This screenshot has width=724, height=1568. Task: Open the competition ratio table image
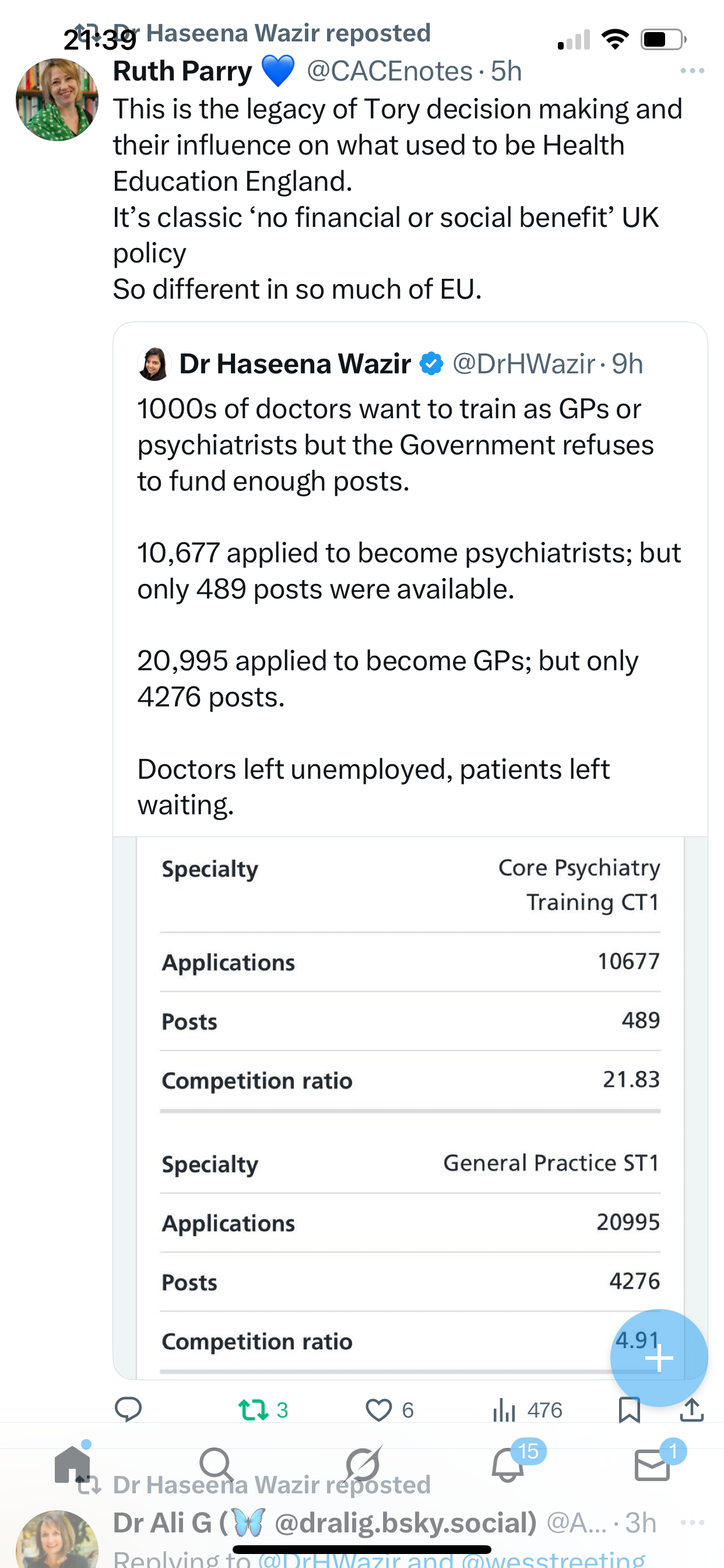410,1095
